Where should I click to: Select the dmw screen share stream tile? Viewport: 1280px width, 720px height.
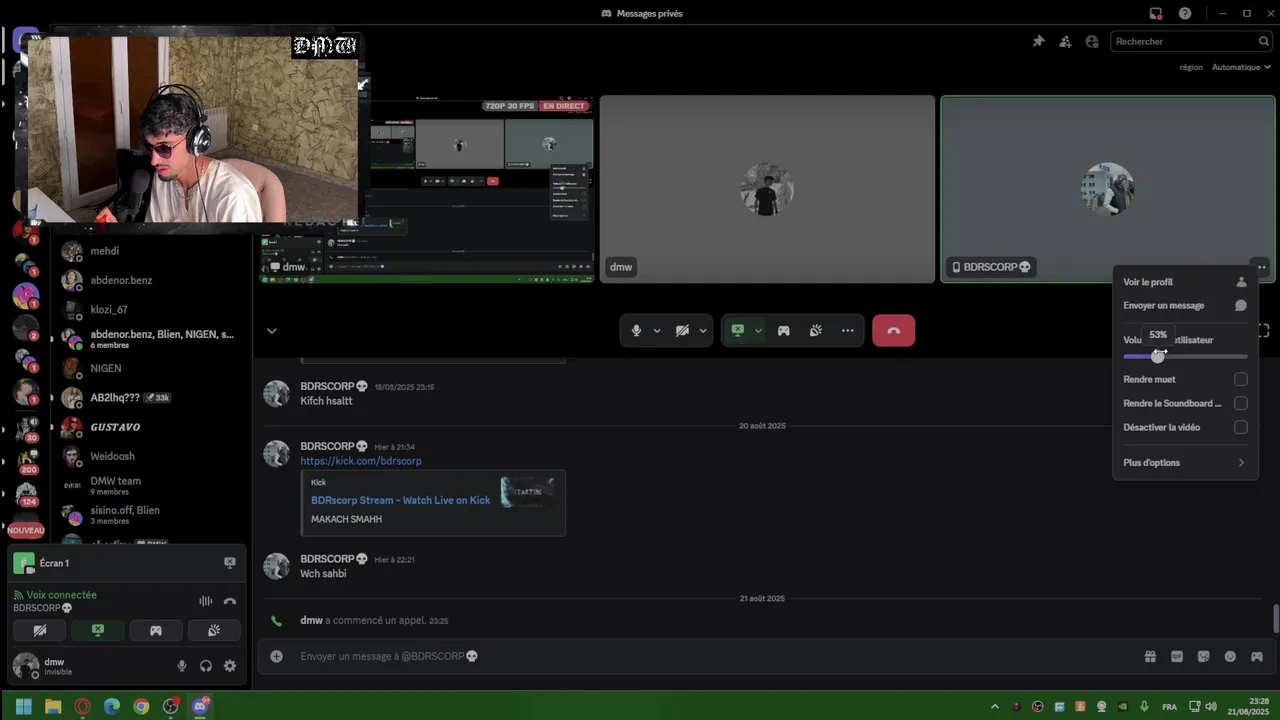(427, 189)
